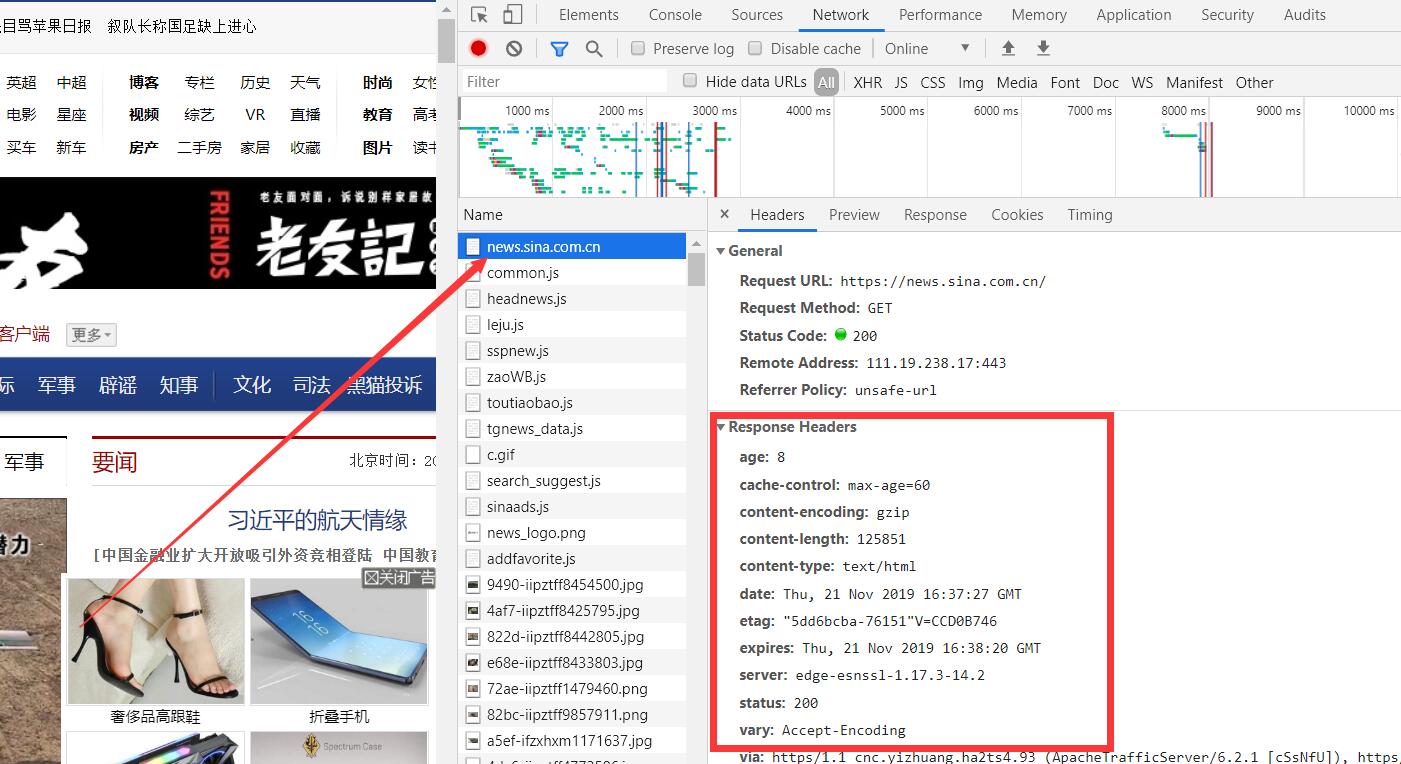
Task: Open 视频 link in the site menu
Action: (144, 115)
